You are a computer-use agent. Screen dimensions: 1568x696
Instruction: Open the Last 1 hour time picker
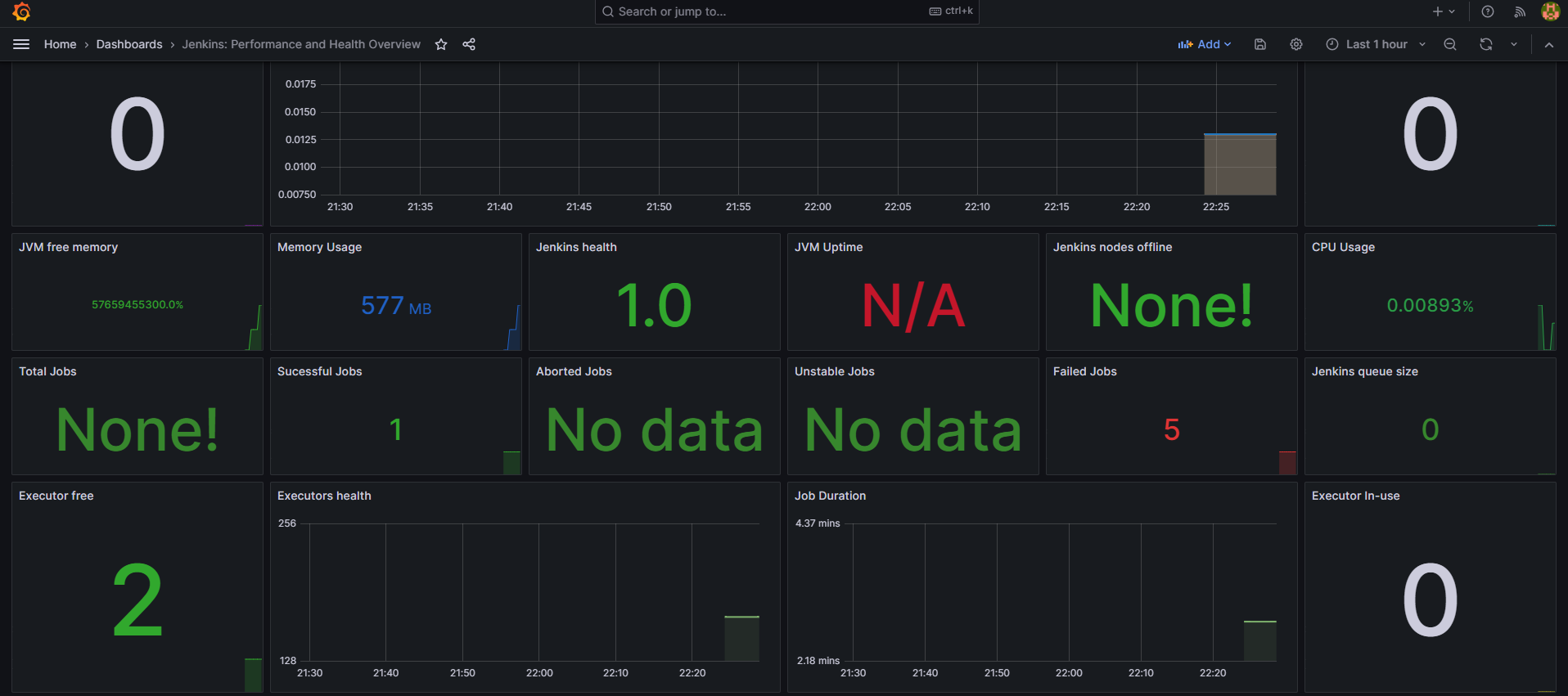click(1376, 44)
